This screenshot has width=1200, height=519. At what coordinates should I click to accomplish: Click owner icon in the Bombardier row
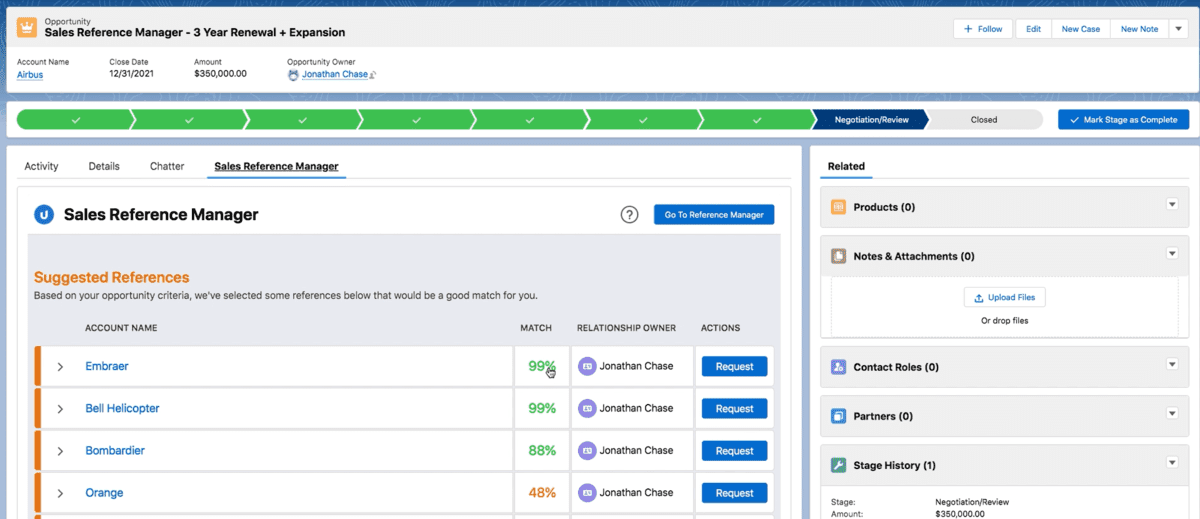pos(587,450)
